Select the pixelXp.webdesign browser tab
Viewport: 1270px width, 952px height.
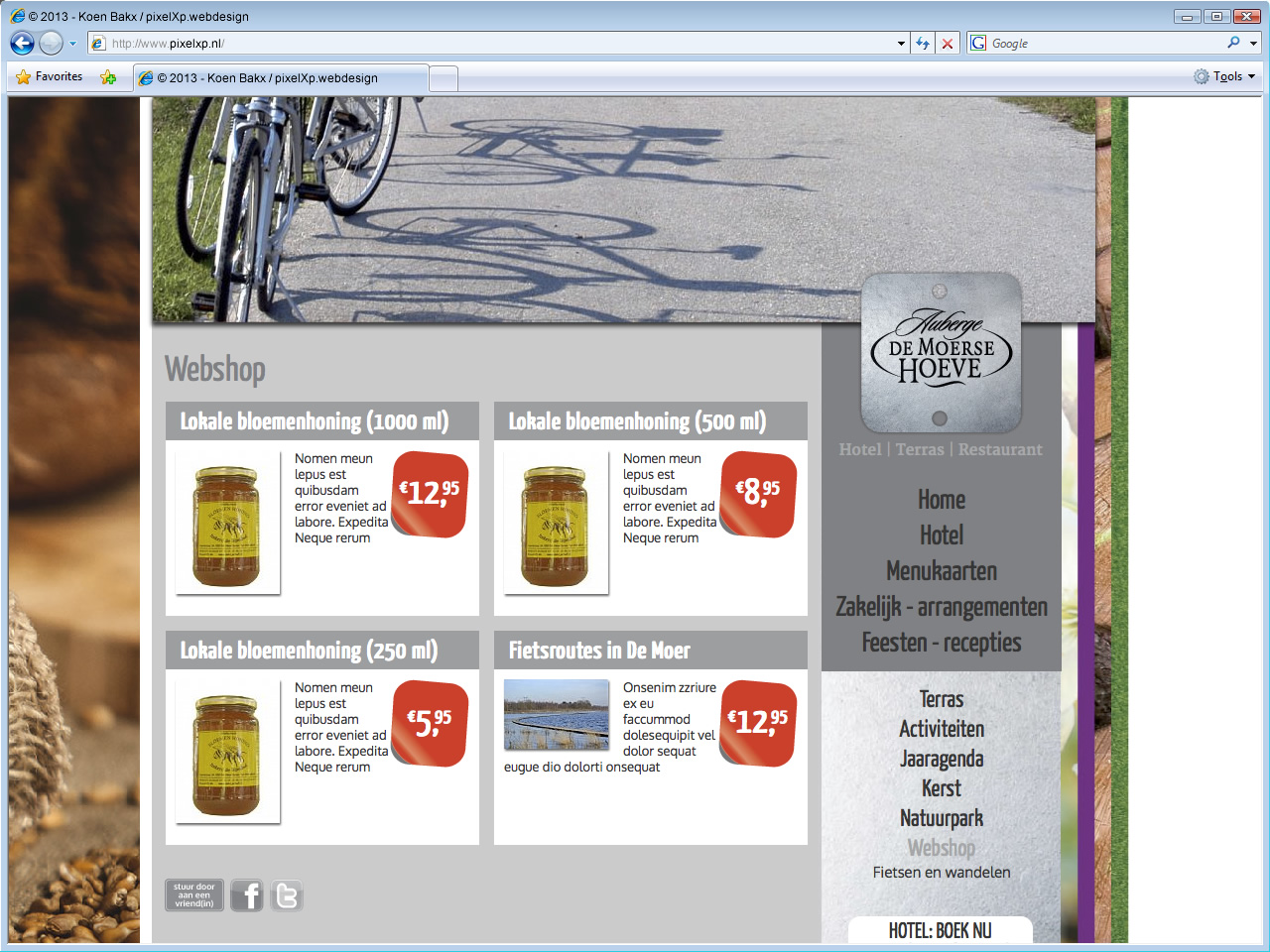[281, 77]
